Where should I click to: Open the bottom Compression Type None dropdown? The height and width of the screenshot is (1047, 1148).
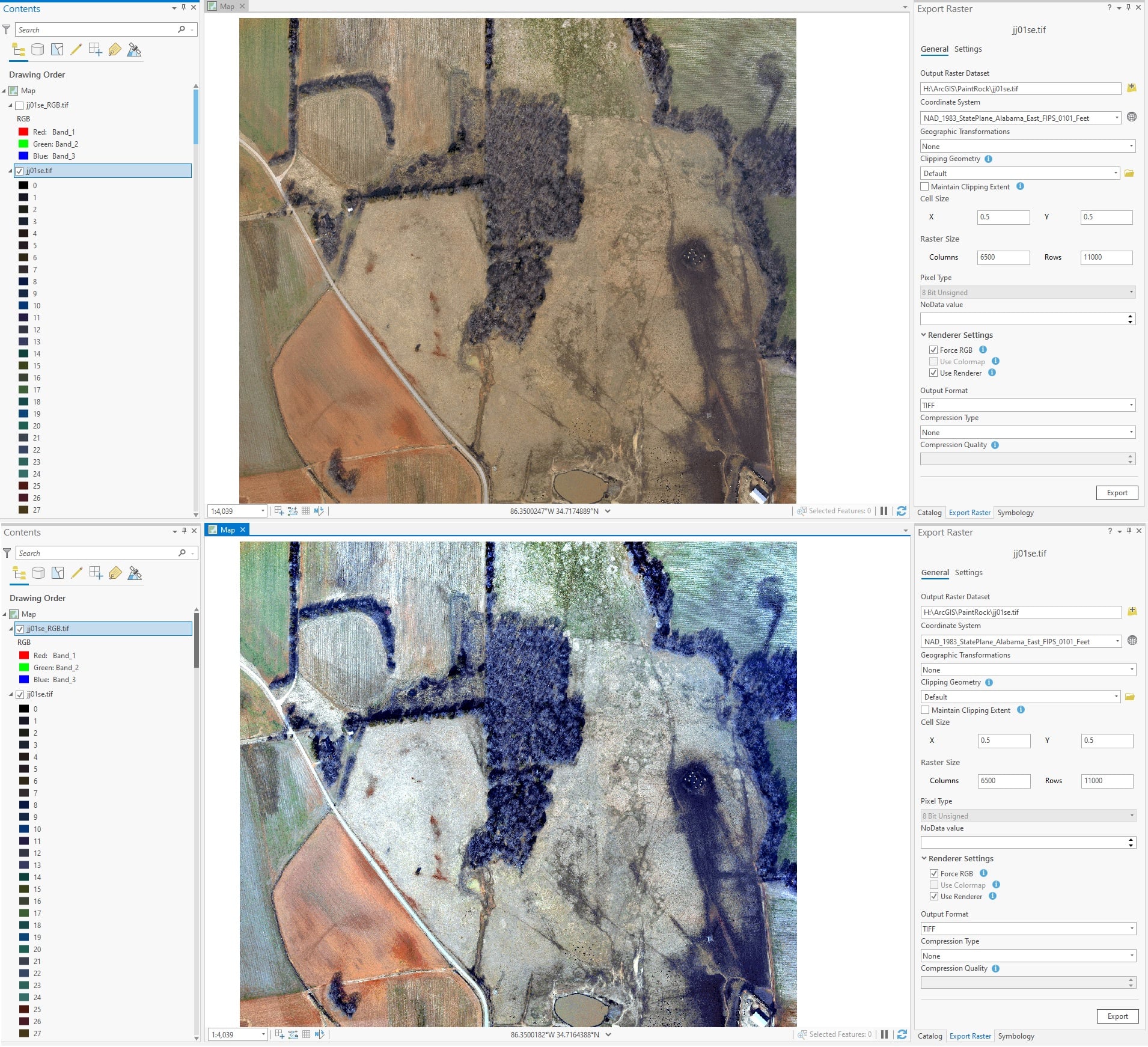click(x=1028, y=956)
